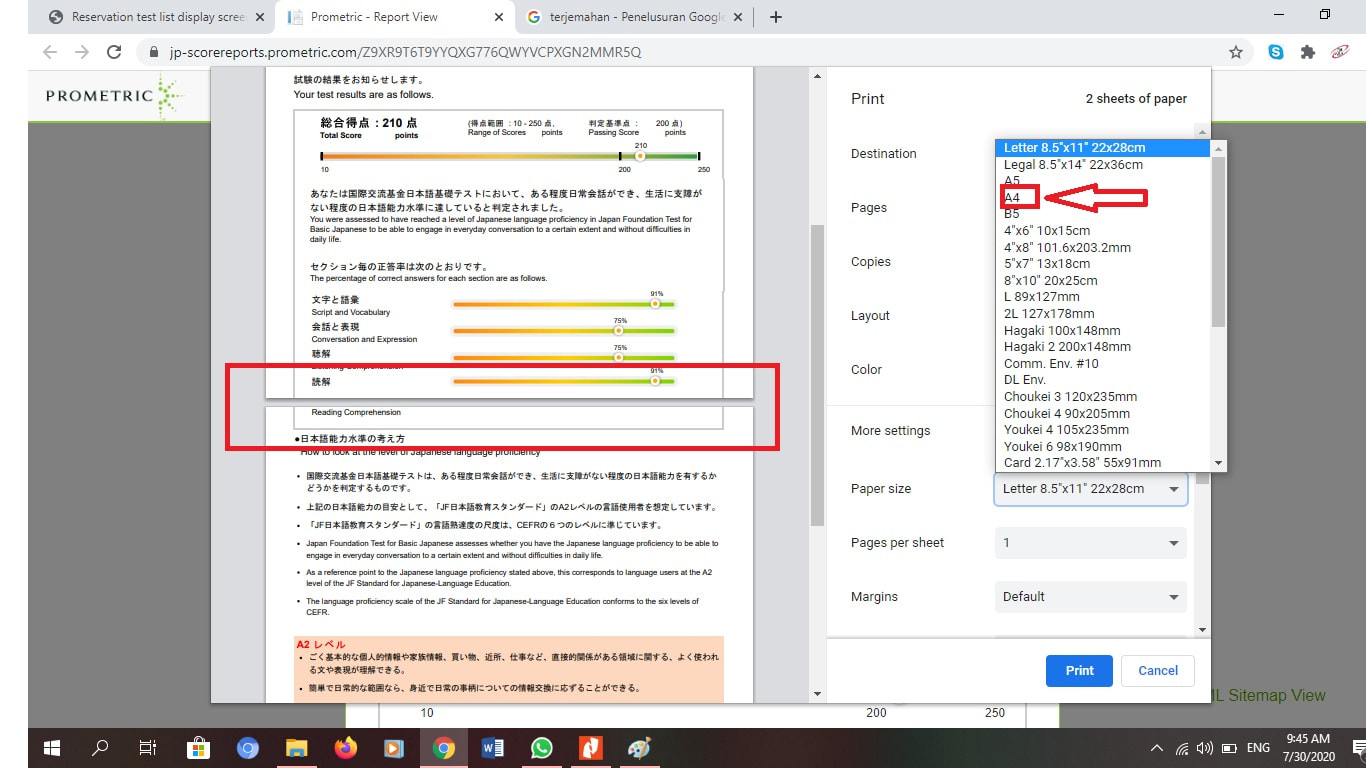The image size is (1366, 768).
Task: Launch Firefox from the taskbar
Action: pyautogui.click(x=346, y=748)
